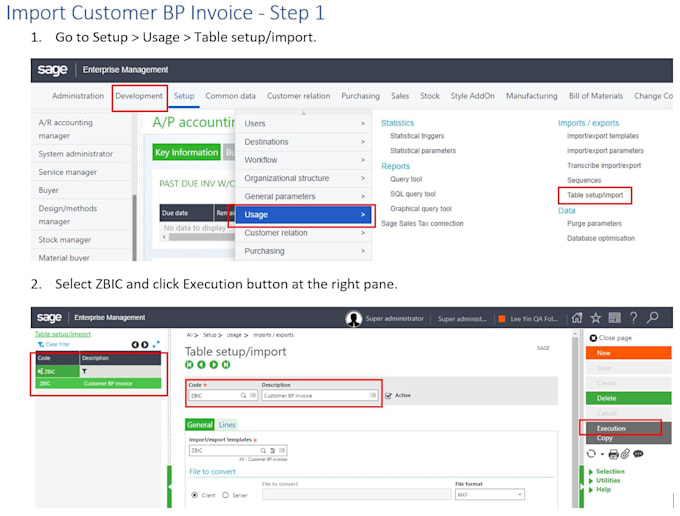Open the home icon in top bar
Screen dimensions: 680x516
click(577, 318)
